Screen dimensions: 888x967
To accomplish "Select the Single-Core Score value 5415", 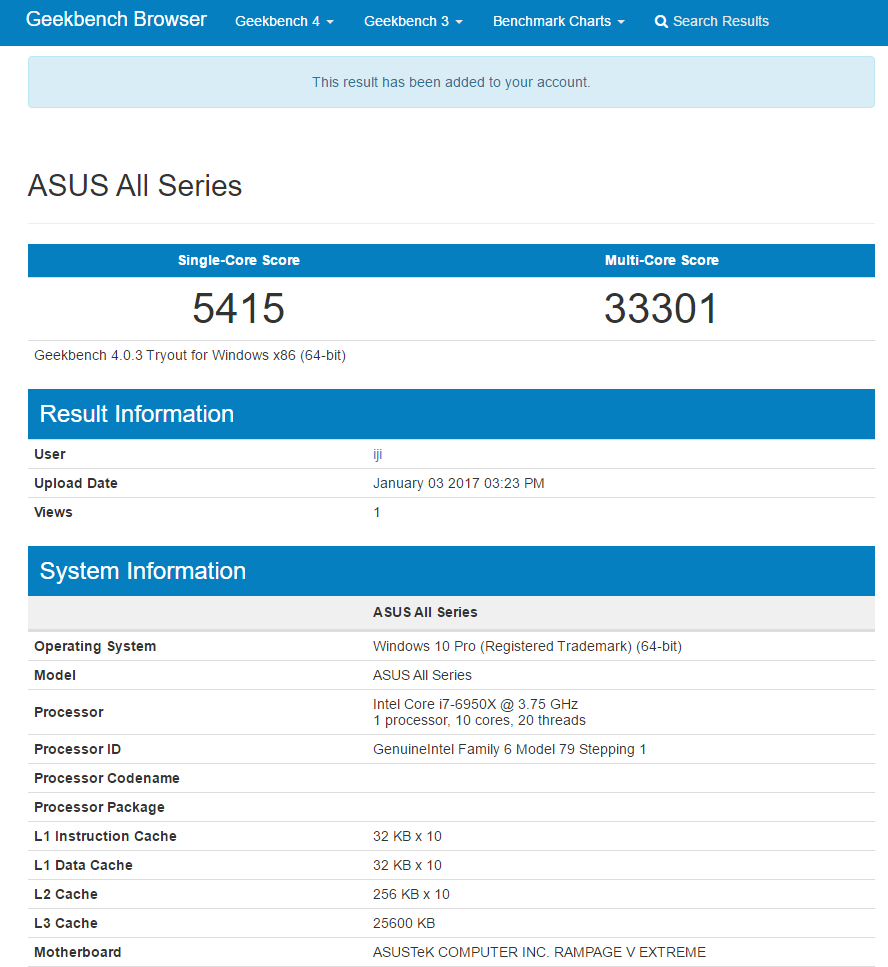I will [239, 308].
